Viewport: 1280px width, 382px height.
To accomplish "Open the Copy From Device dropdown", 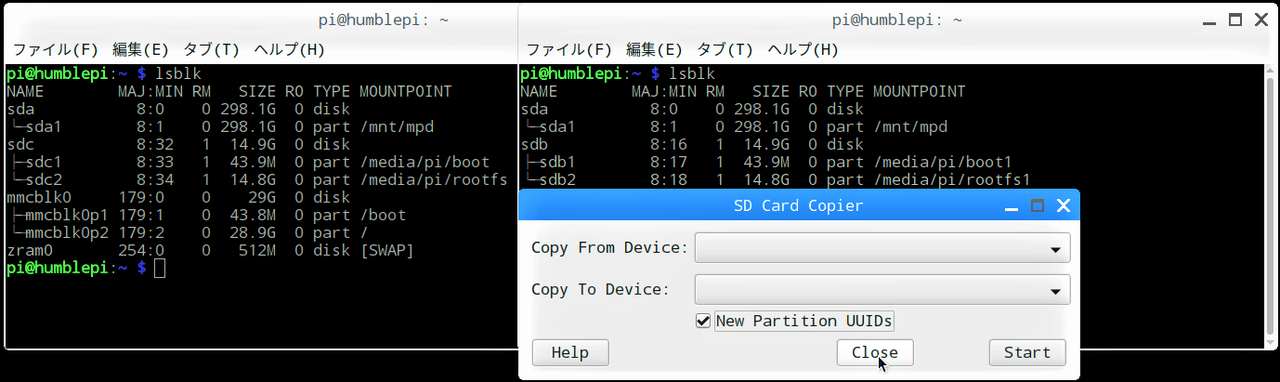I will pos(883,247).
